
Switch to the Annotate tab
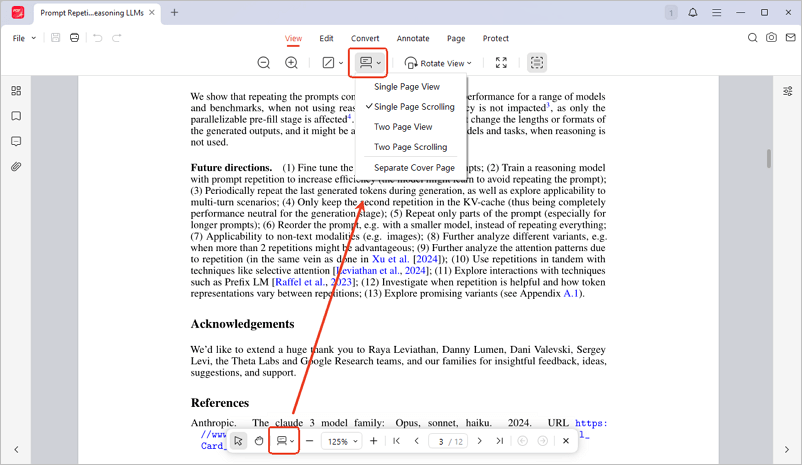[x=413, y=38]
